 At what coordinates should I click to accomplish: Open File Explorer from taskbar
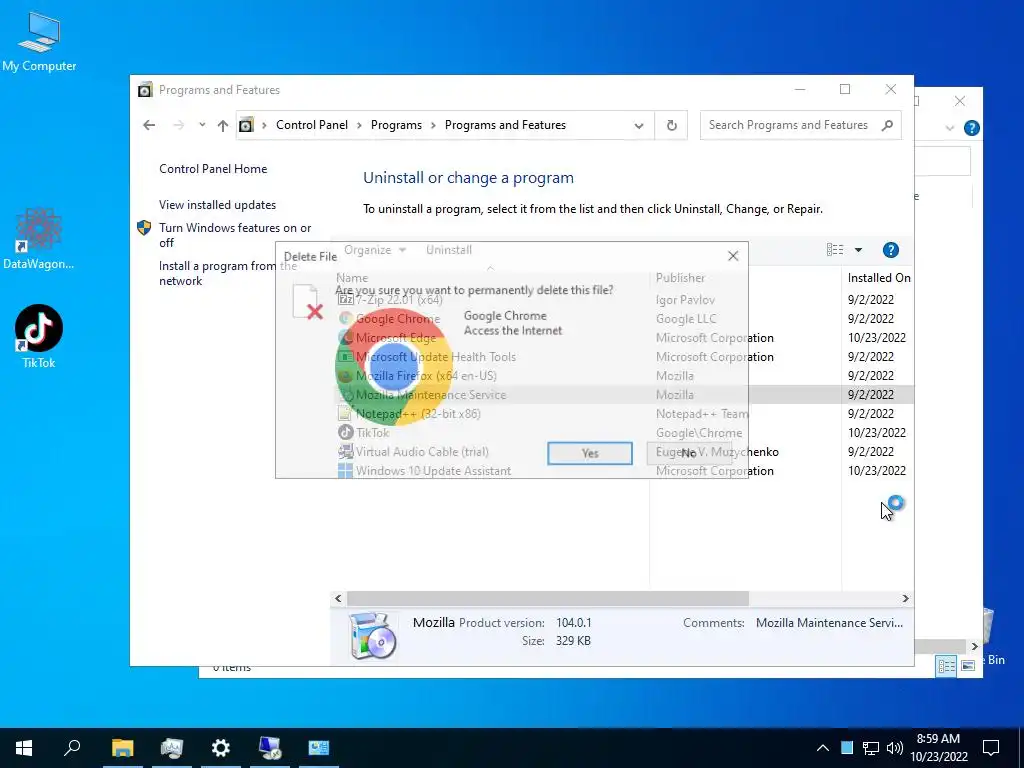click(122, 748)
